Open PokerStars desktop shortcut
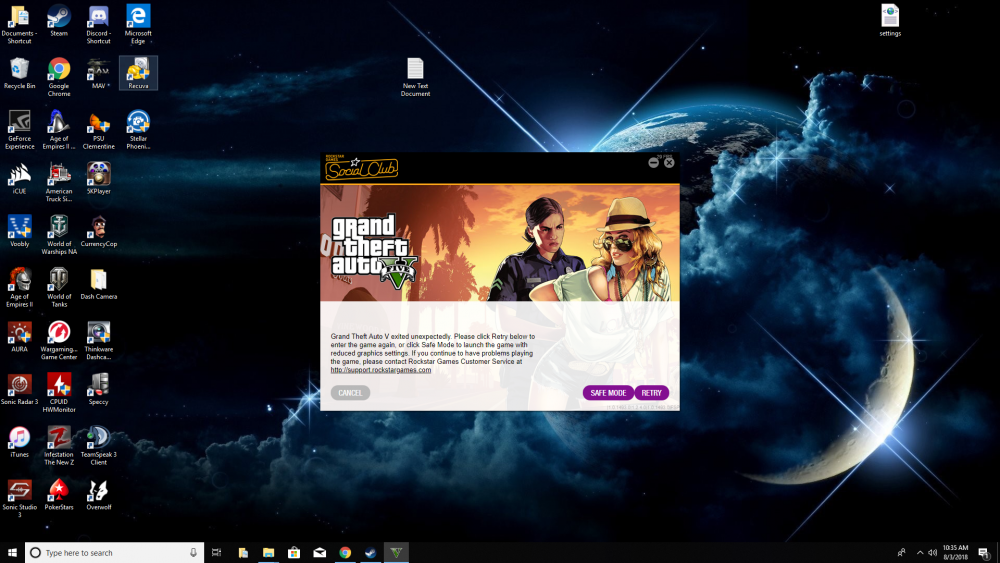The height and width of the screenshot is (563, 1000). 59,495
